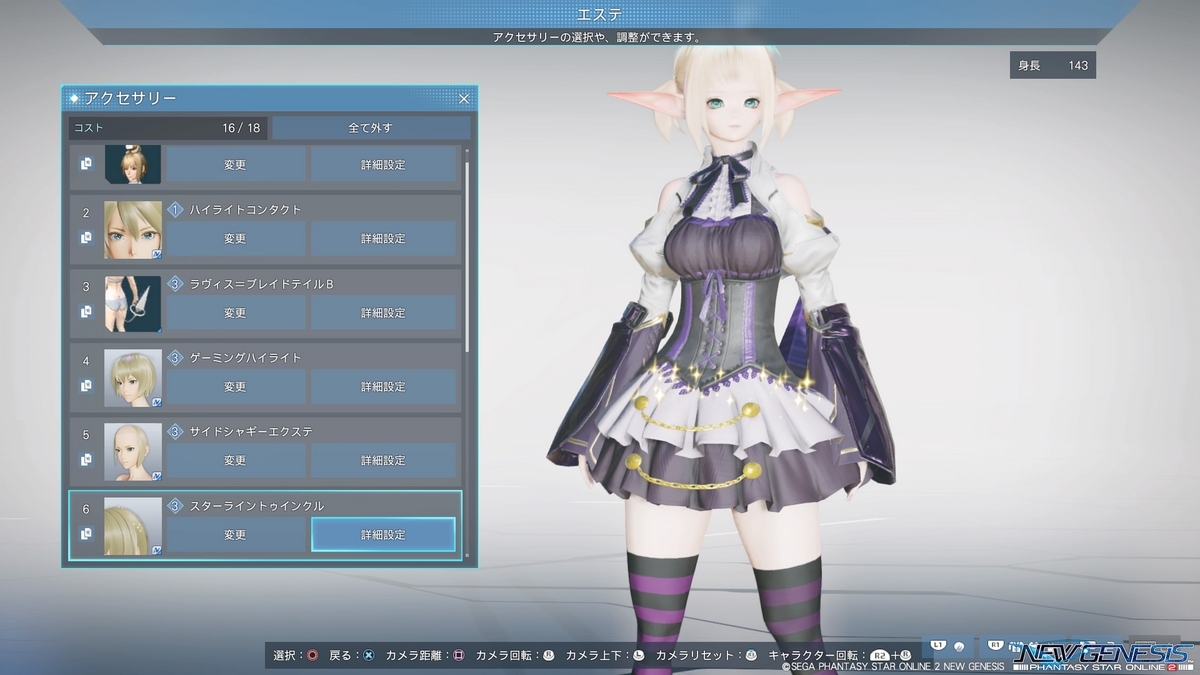Click 変更 for ラヴィス=ブレイドテイルB
Screen dimensions: 1200x675
point(235,313)
